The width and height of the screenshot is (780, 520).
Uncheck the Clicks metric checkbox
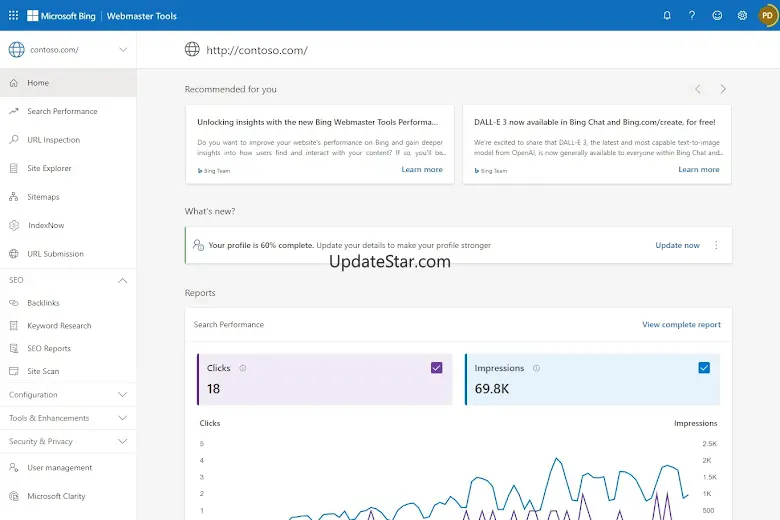pos(437,368)
